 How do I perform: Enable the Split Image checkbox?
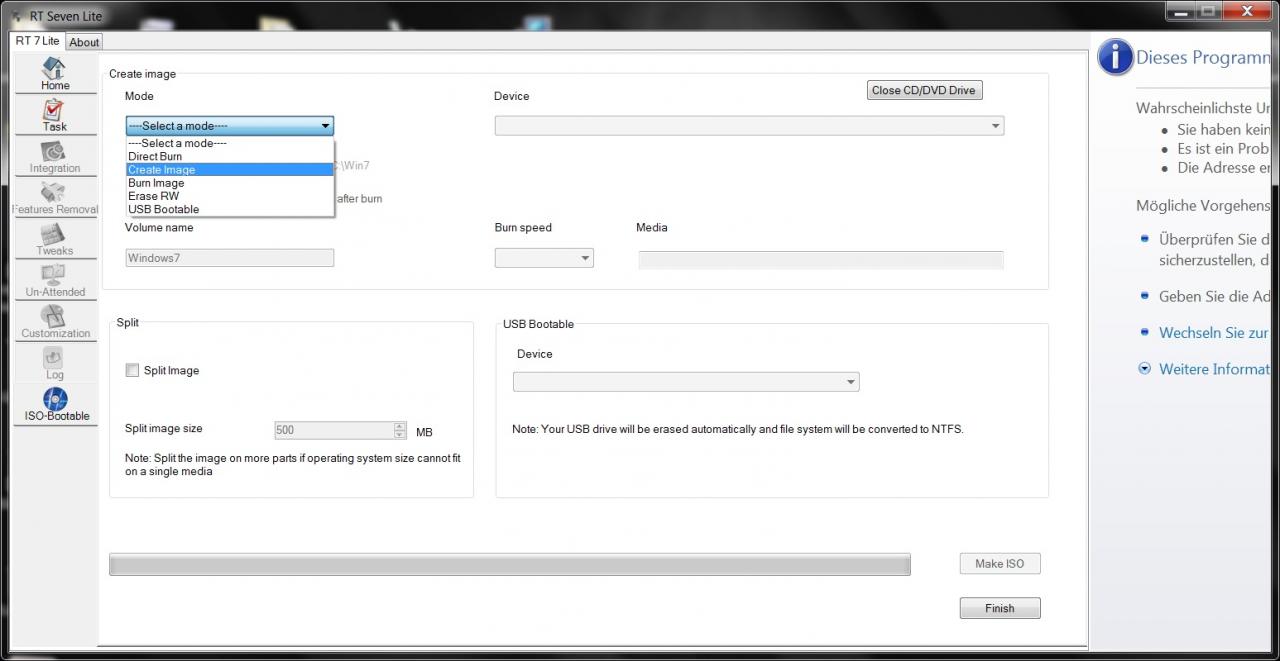point(132,370)
